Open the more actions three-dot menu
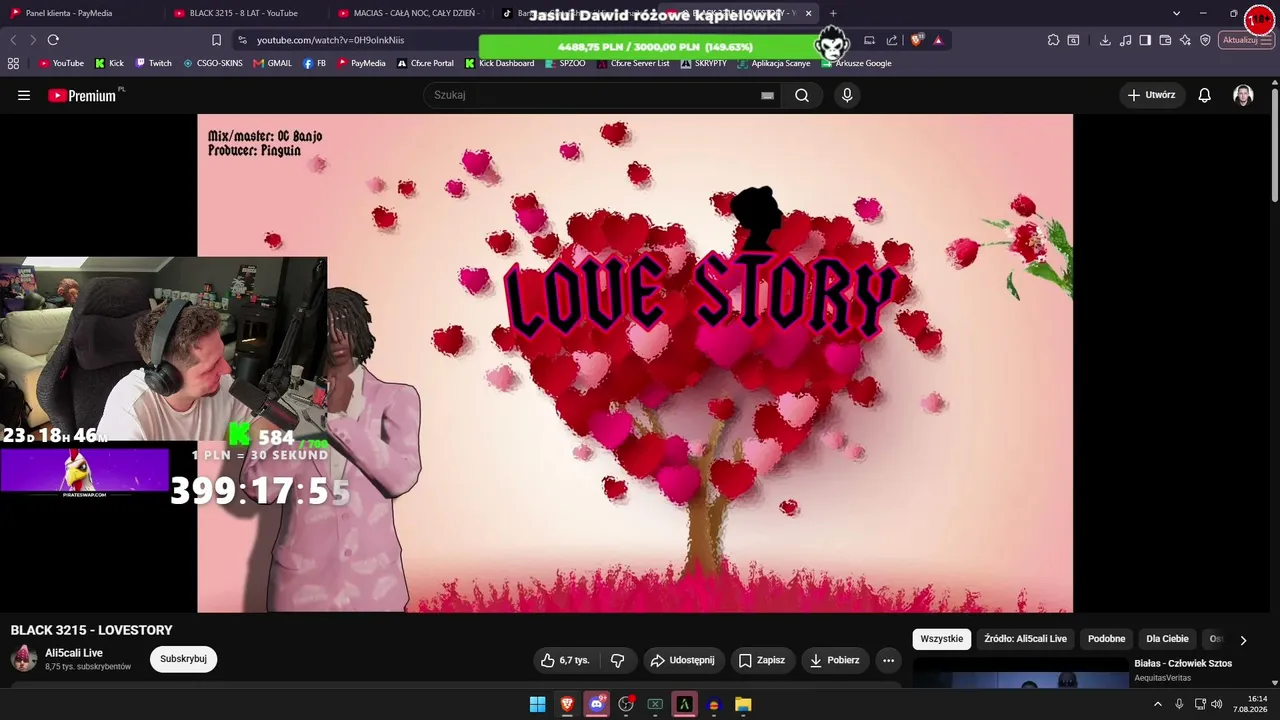 888,660
